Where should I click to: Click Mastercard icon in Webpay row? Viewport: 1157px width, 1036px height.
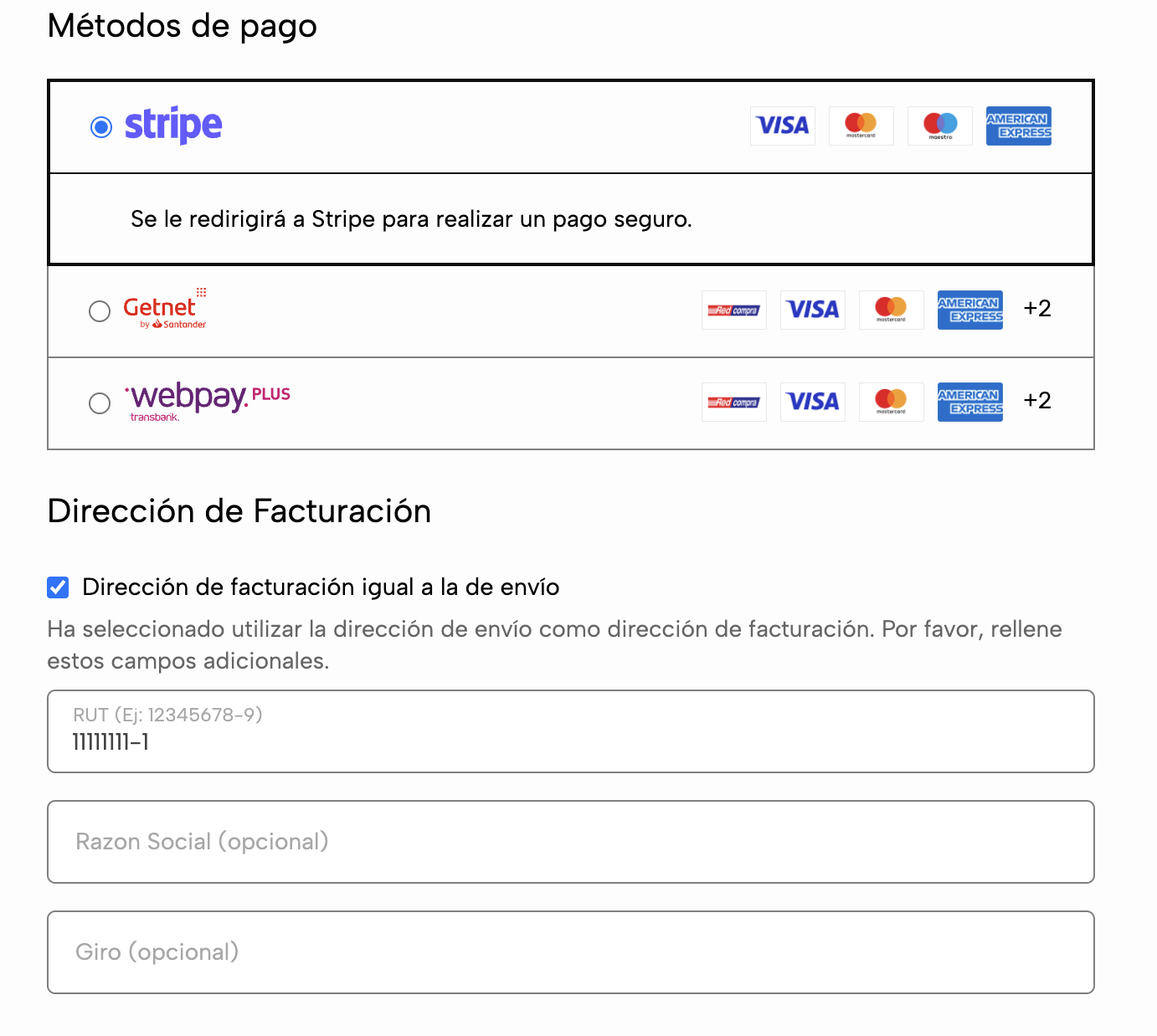pyautogui.click(x=892, y=402)
